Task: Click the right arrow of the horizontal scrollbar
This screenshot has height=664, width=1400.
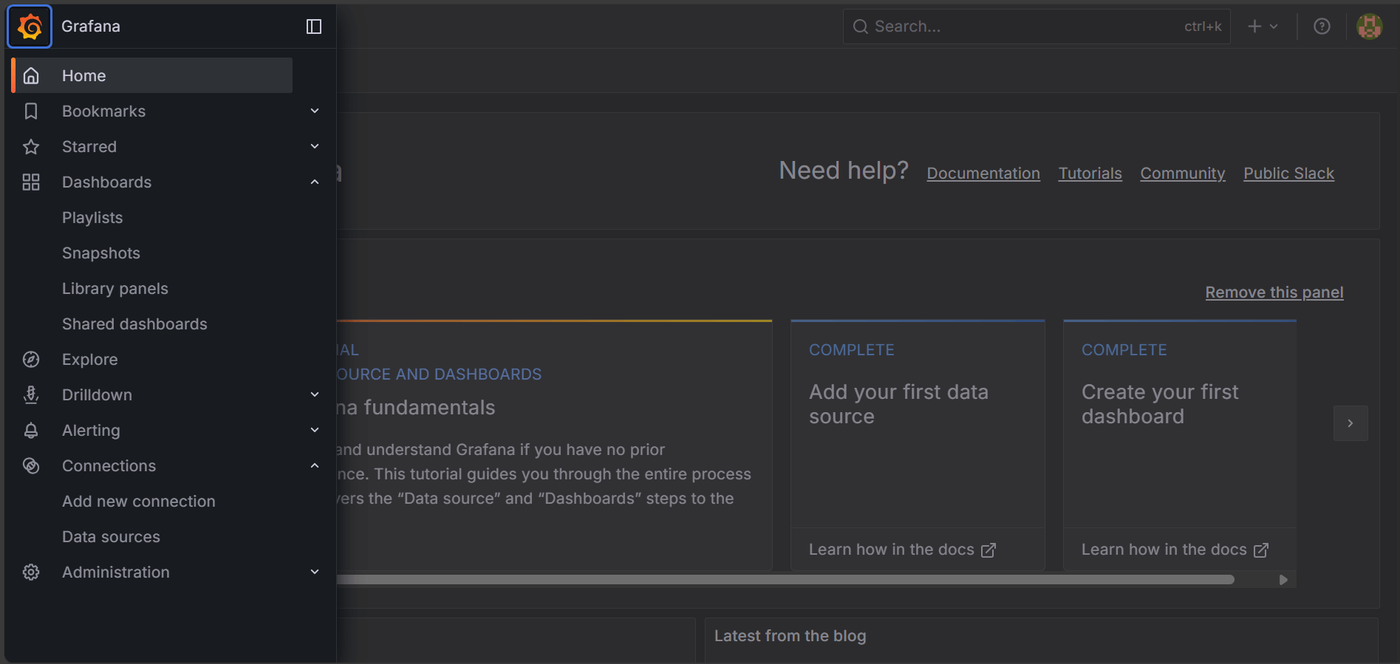Action: tap(1283, 580)
